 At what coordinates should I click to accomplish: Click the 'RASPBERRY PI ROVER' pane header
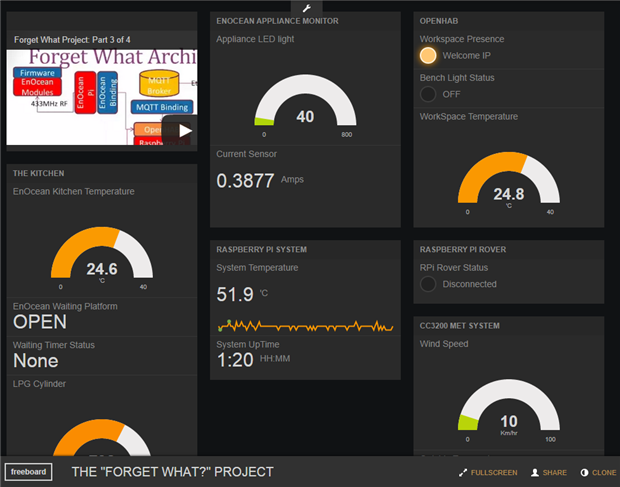click(463, 249)
